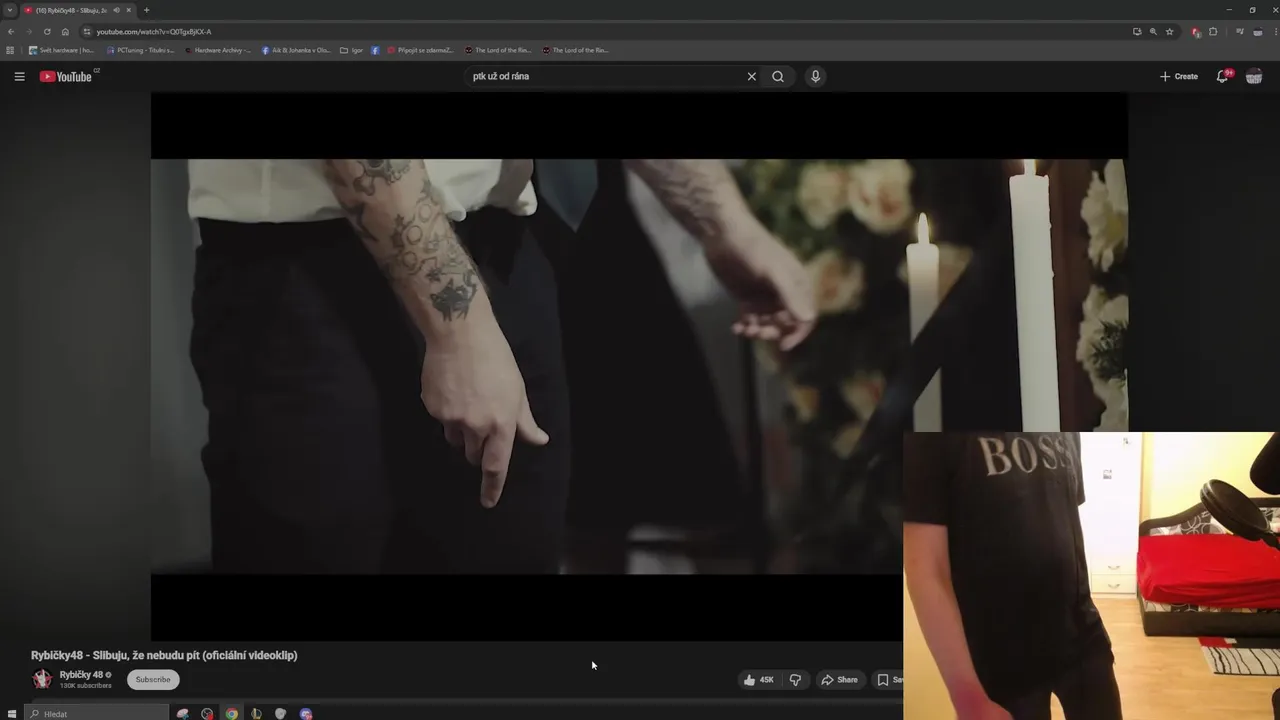Open the Rybičky 48 channel avatar
This screenshot has width=1280, height=720.
42,679
